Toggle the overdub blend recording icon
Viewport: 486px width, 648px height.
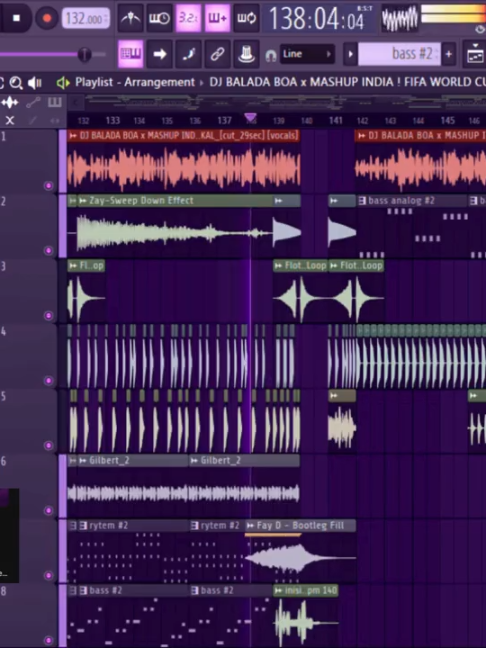[217, 18]
